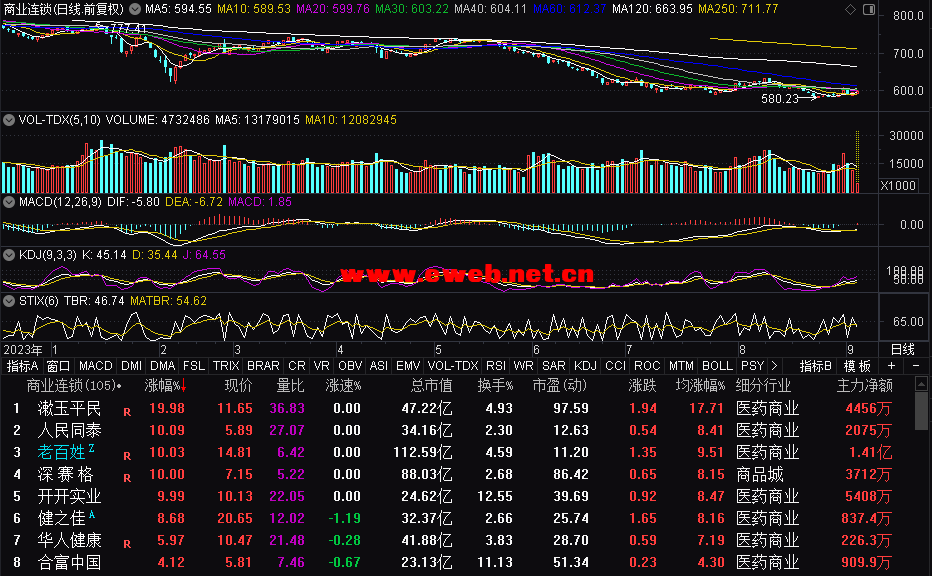Sort by 现价 column header
Viewport: 932px width, 576px height.
[x=238, y=386]
